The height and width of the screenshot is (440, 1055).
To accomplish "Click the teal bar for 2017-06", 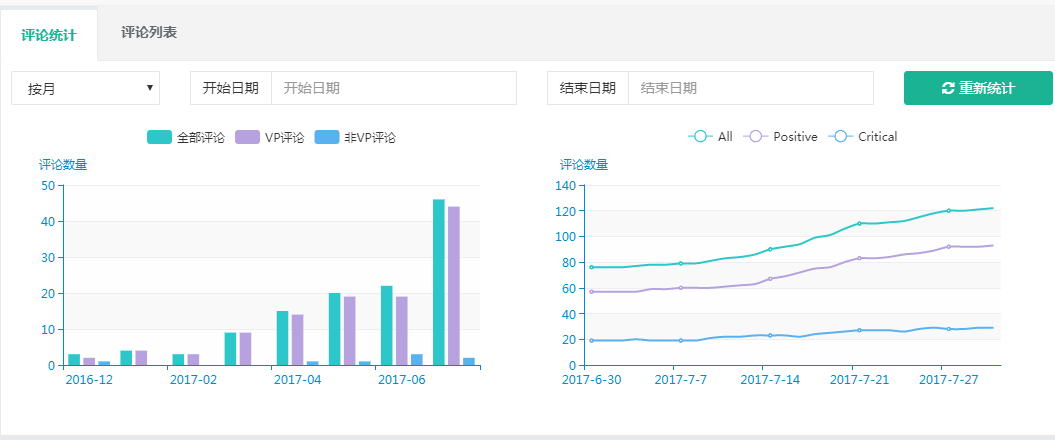I will [x=387, y=326].
